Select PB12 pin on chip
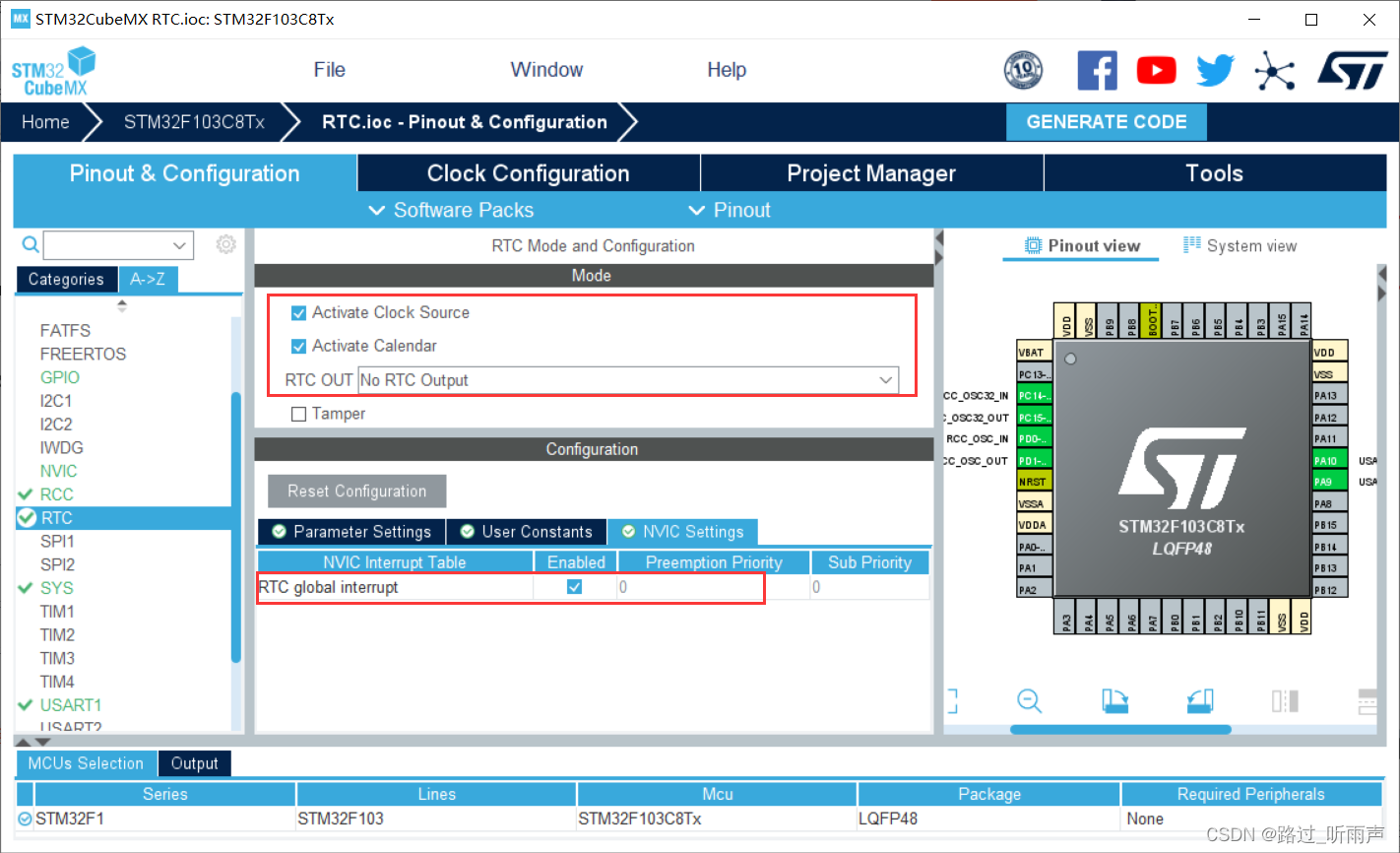Image resolution: width=1400 pixels, height=853 pixels. (x=1330, y=590)
